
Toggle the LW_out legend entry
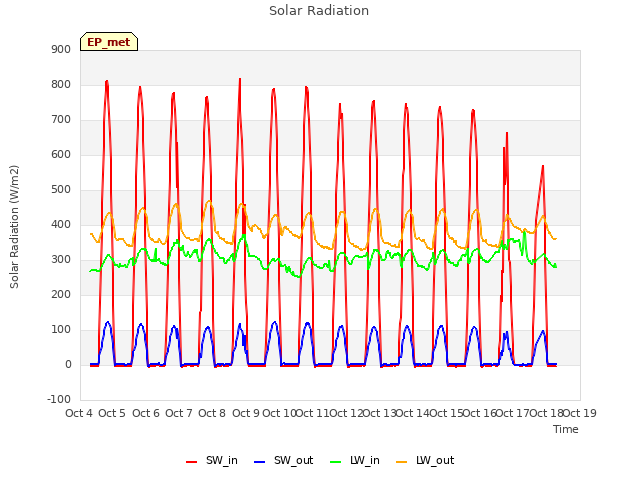[425, 460]
